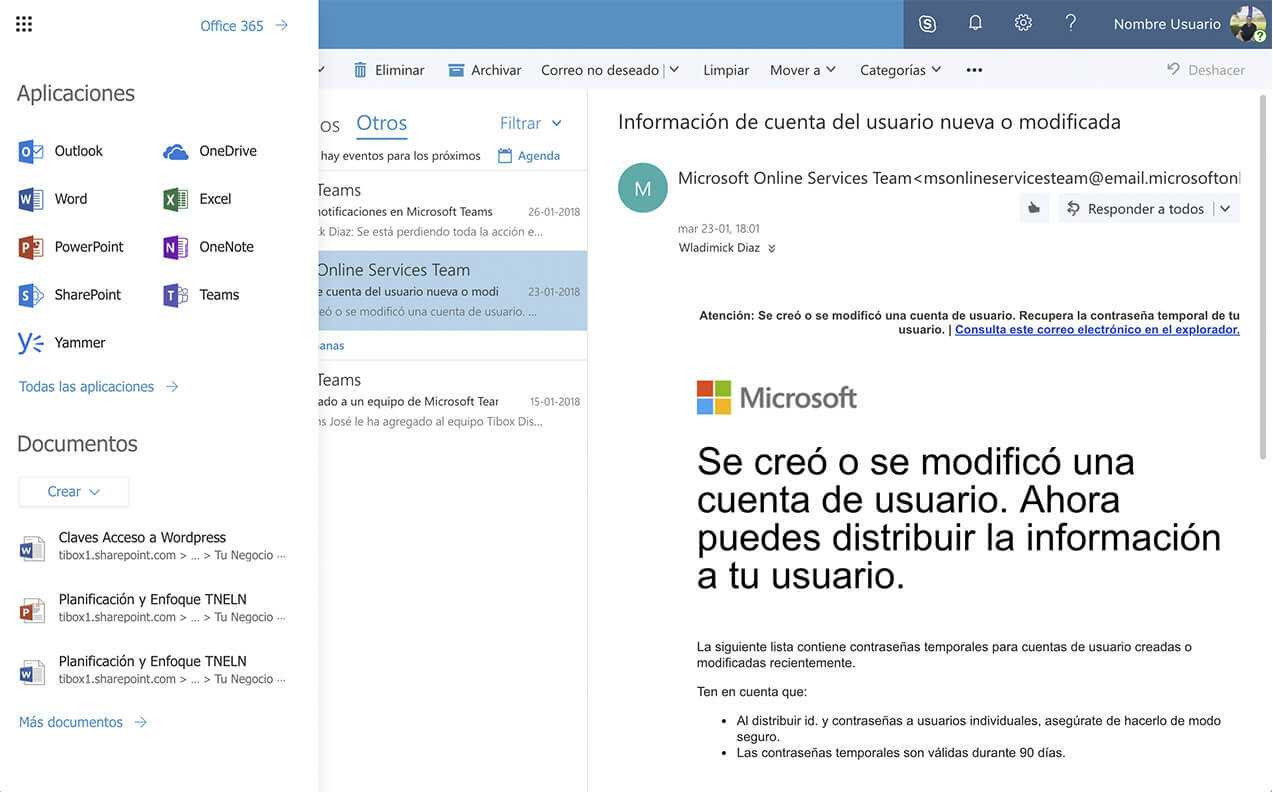This screenshot has height=792, width=1273.
Task: Click the Nombre Usuario account name
Action: [1167, 24]
